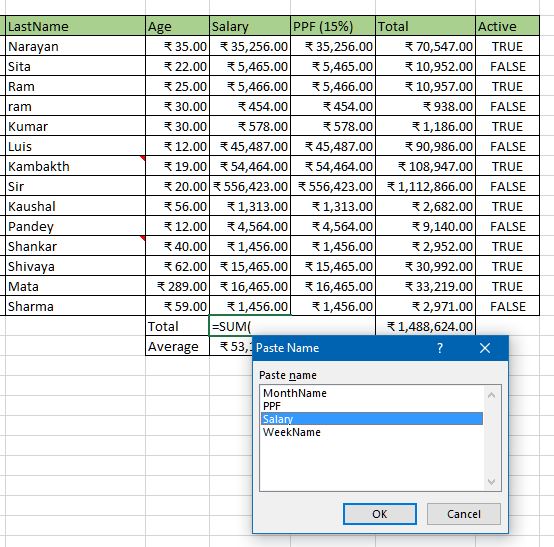This screenshot has width=554, height=547.
Task: Select the Kaushal last name cell
Action: 75,206
